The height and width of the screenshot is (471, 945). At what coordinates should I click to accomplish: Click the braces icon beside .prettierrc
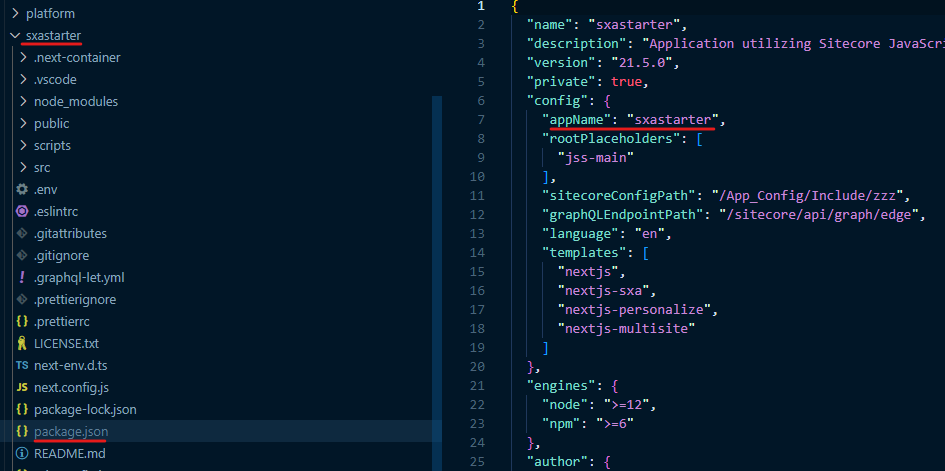[x=22, y=321]
